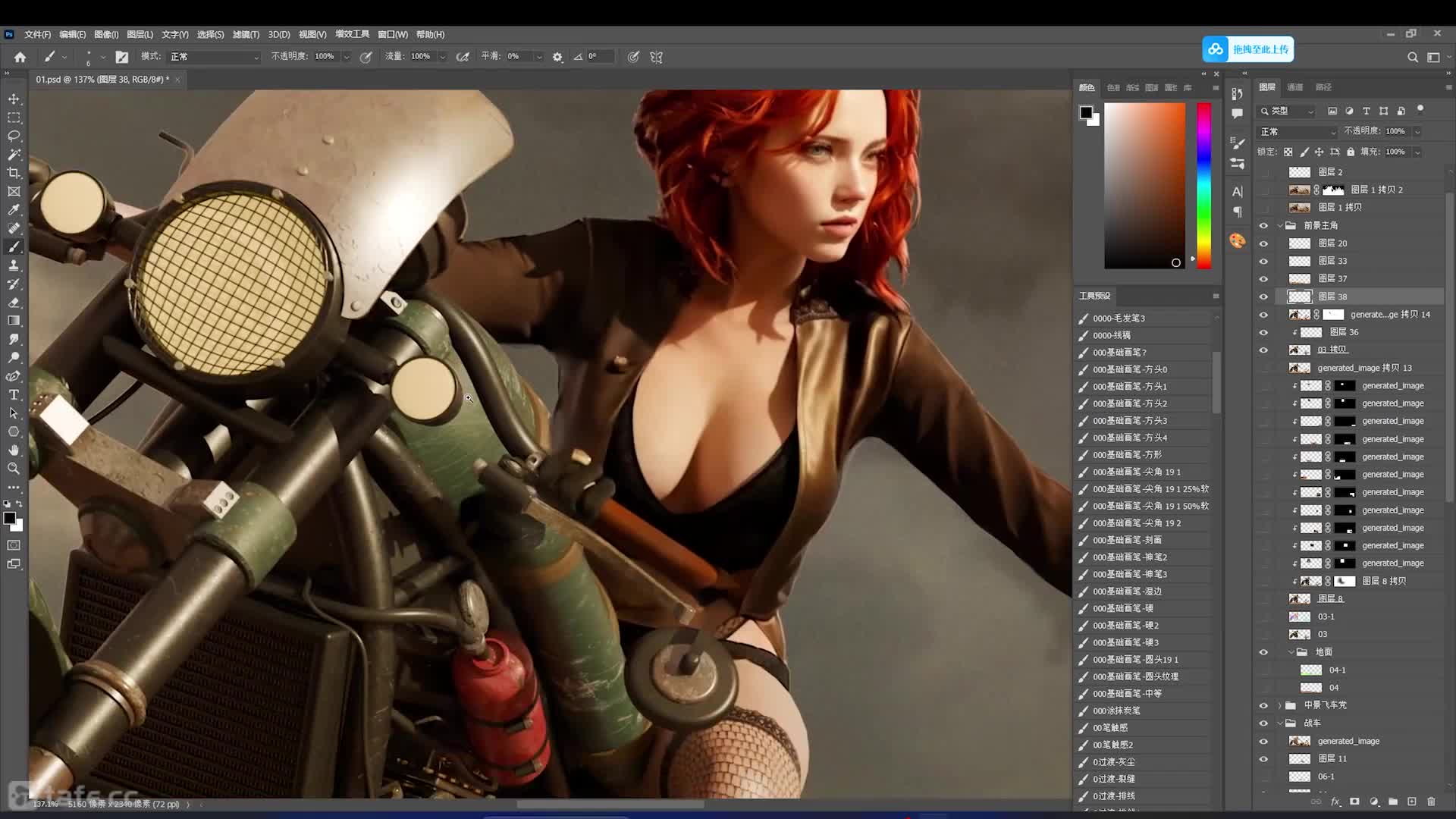Screen dimensions: 1456x819
Task: Hide layer 图层 33
Action: [1263, 261]
